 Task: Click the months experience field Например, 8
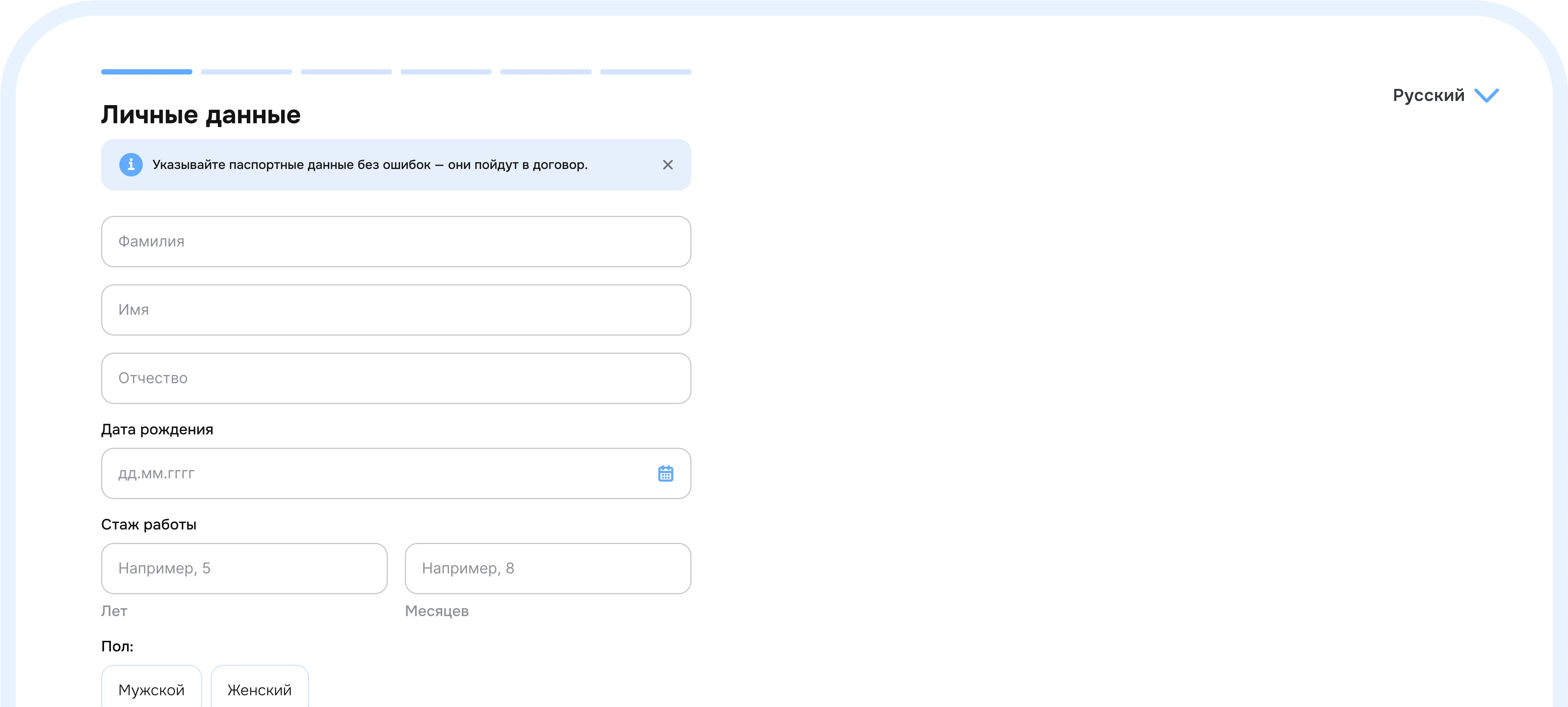(x=548, y=569)
